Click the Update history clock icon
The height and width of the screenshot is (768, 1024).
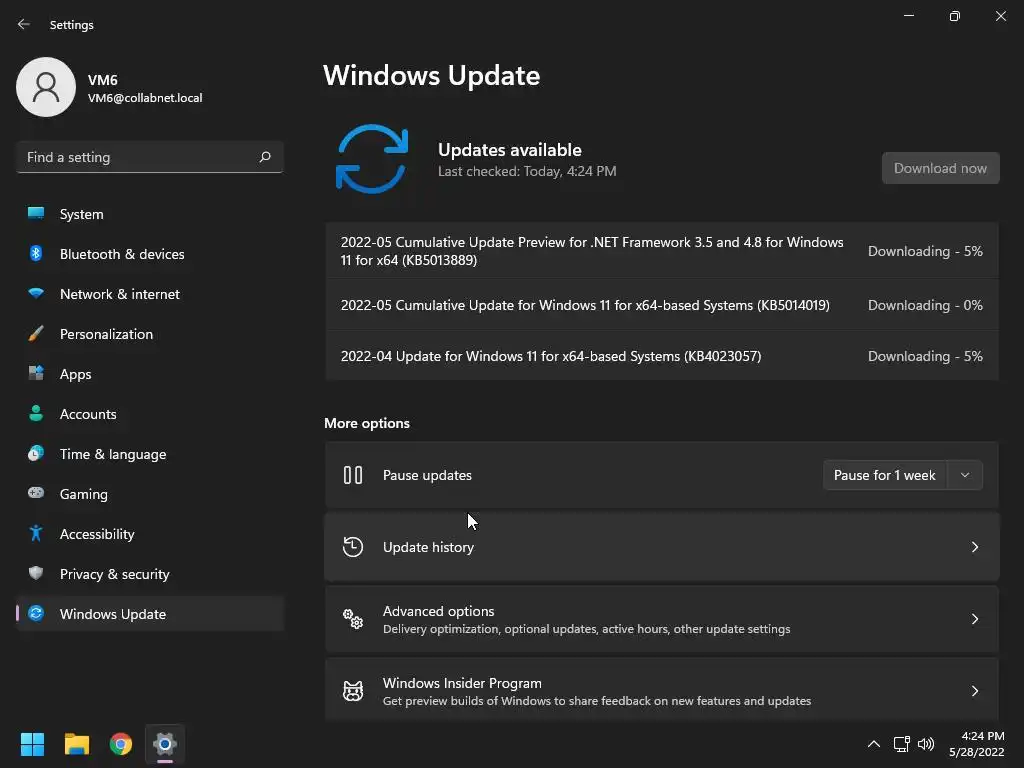[353, 547]
